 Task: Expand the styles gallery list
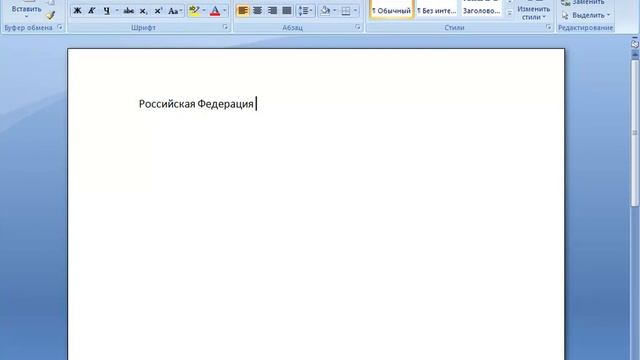(509, 13)
